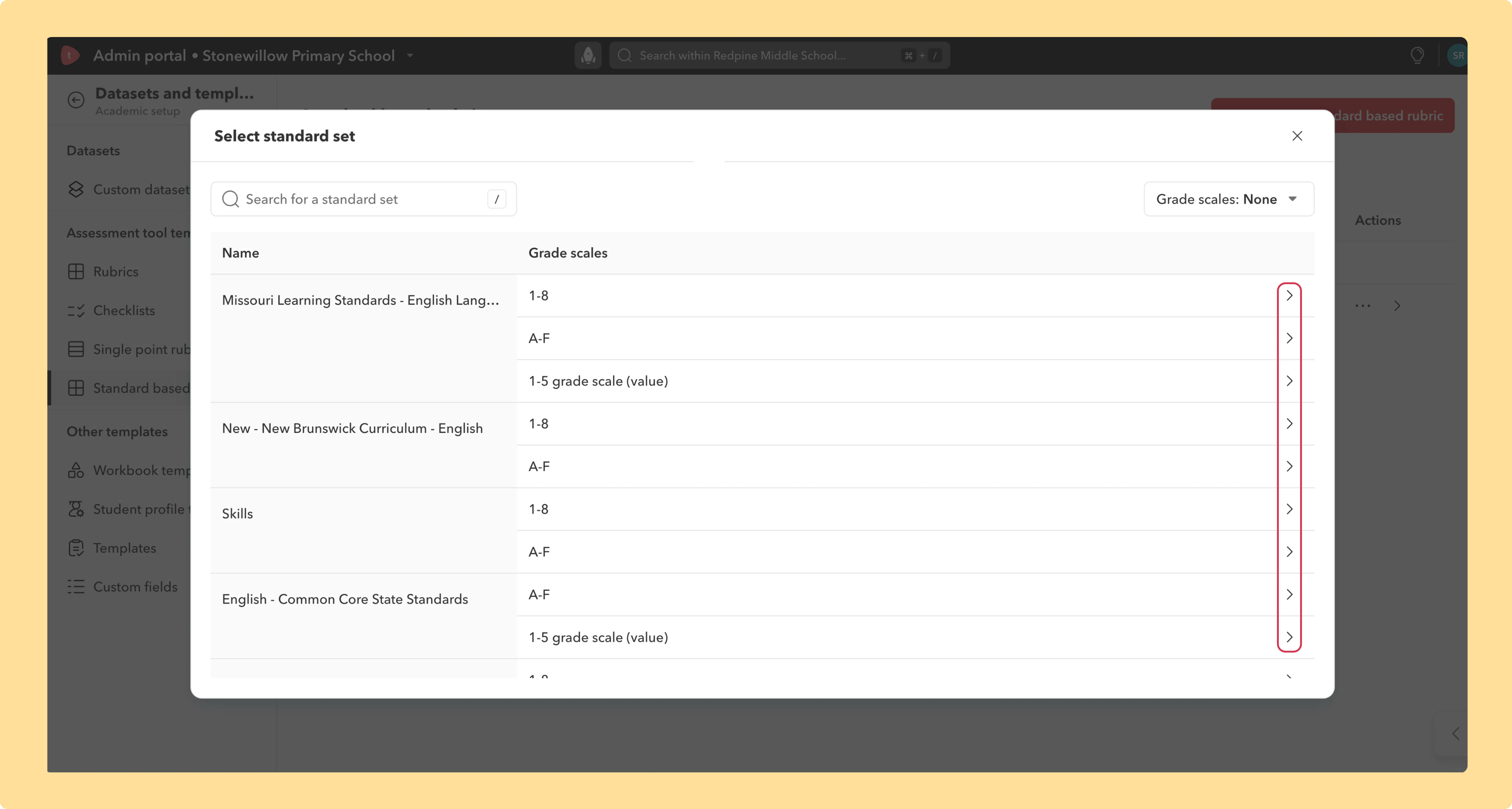Viewport: 1512px width, 809px height.
Task: Click the Standard based rubric grid icon
Action: pos(76,388)
